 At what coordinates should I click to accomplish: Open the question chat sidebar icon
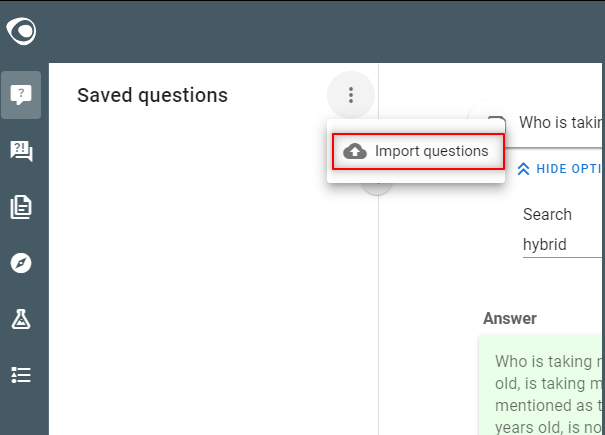(x=21, y=95)
